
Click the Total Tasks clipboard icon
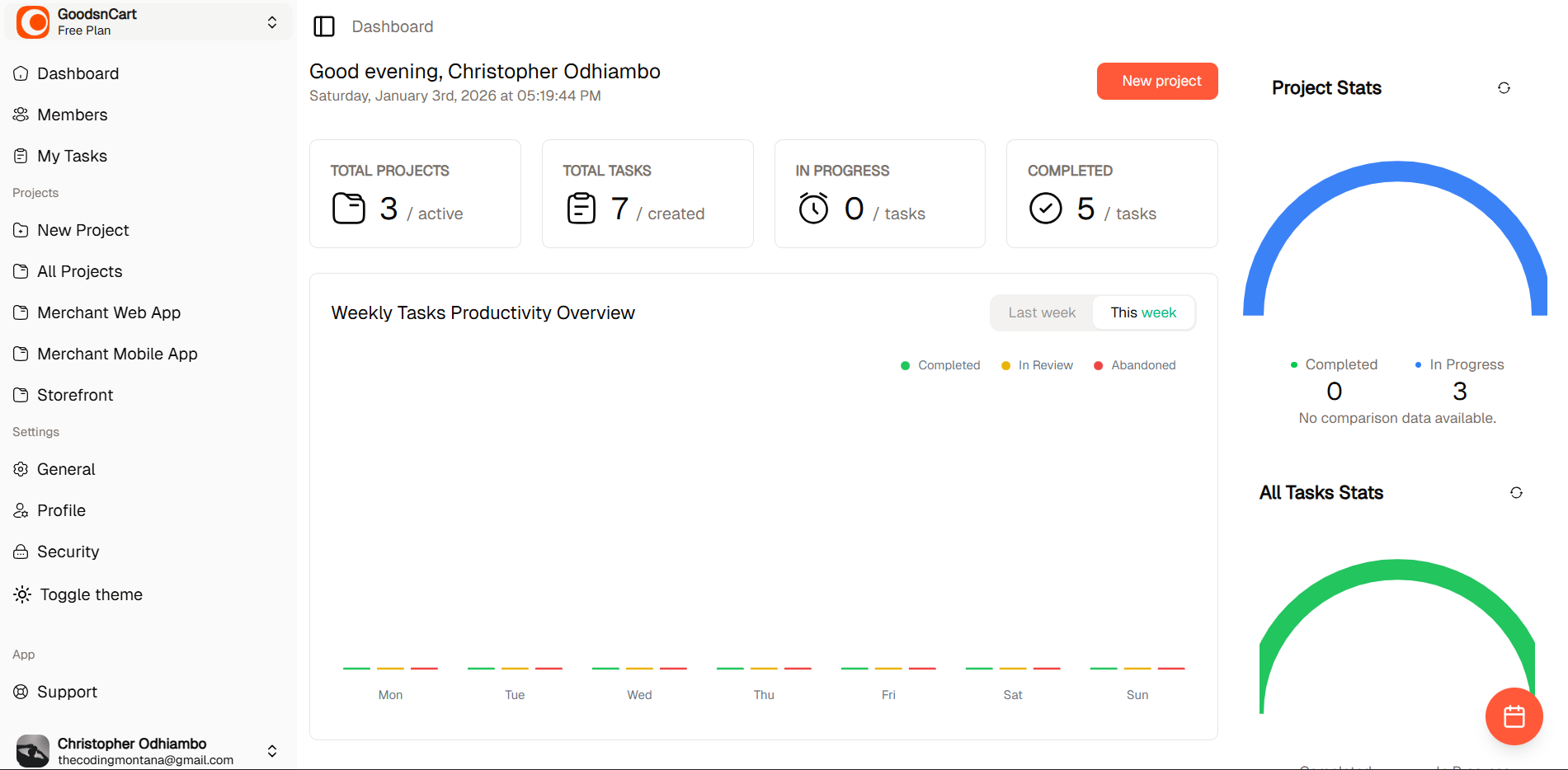click(x=582, y=209)
